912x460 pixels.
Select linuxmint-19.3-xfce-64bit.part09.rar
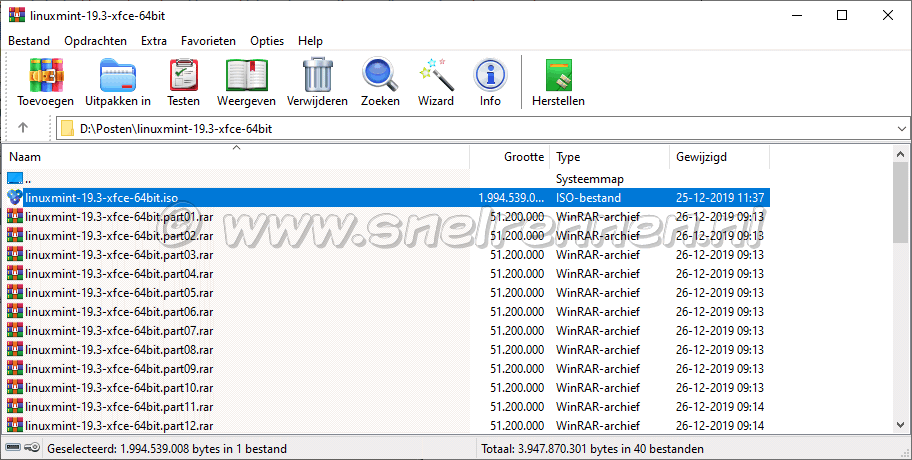tap(119, 369)
